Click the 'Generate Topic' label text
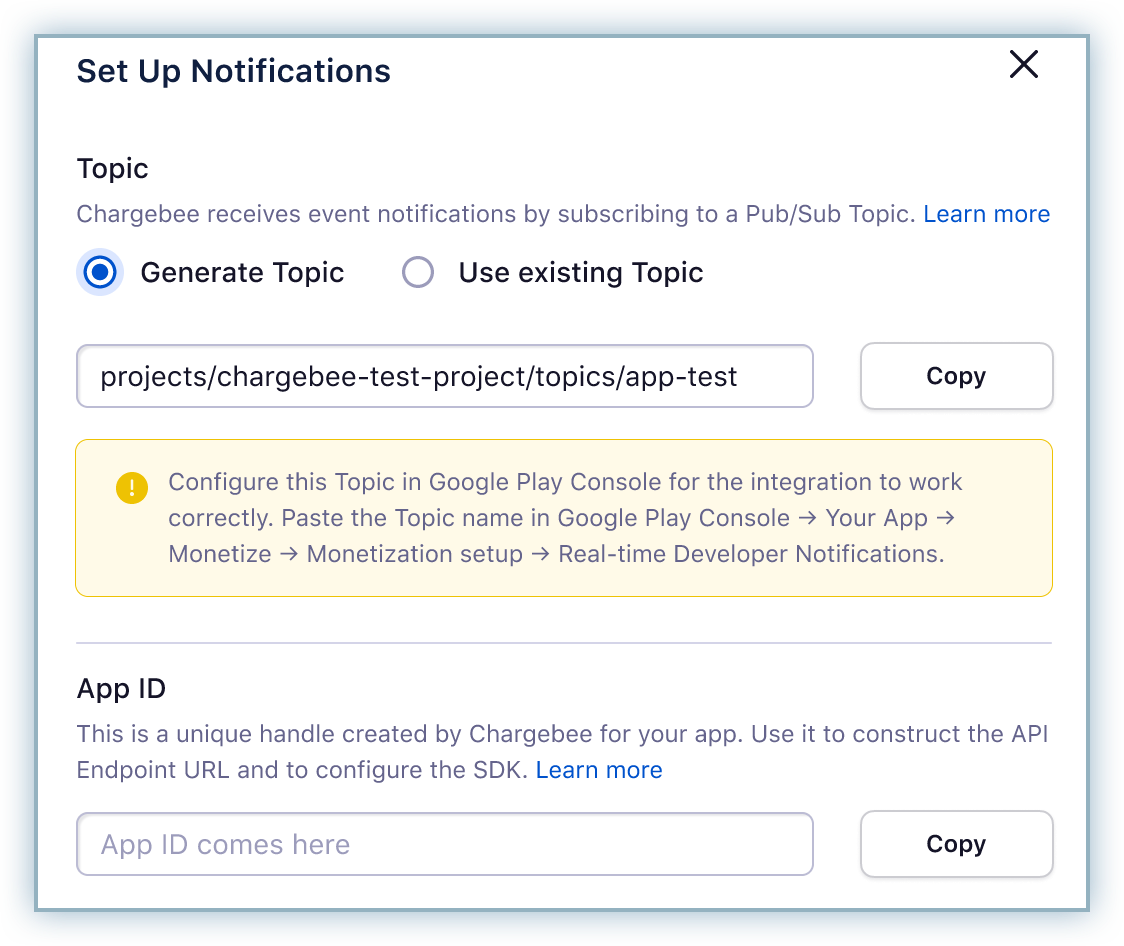 [242, 273]
